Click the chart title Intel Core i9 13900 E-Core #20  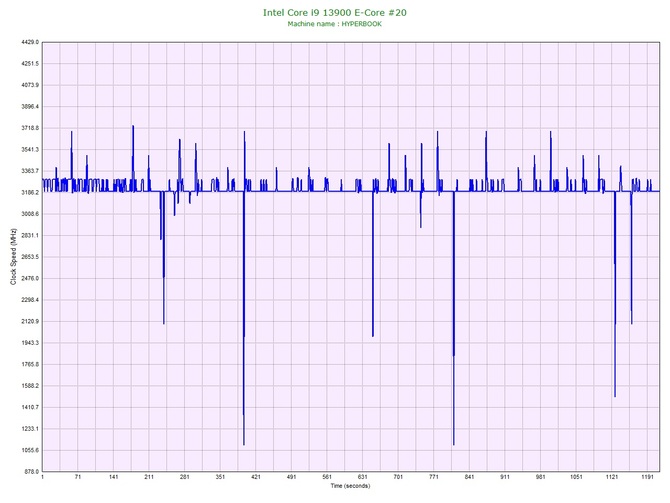335,13
